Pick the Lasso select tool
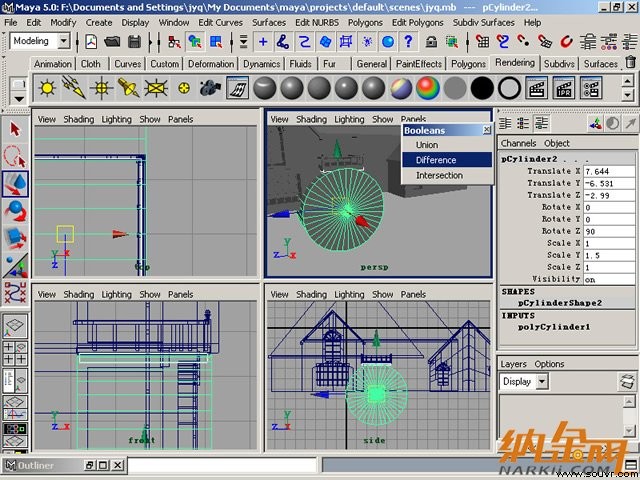This screenshot has width=640, height=480. coord(16,157)
